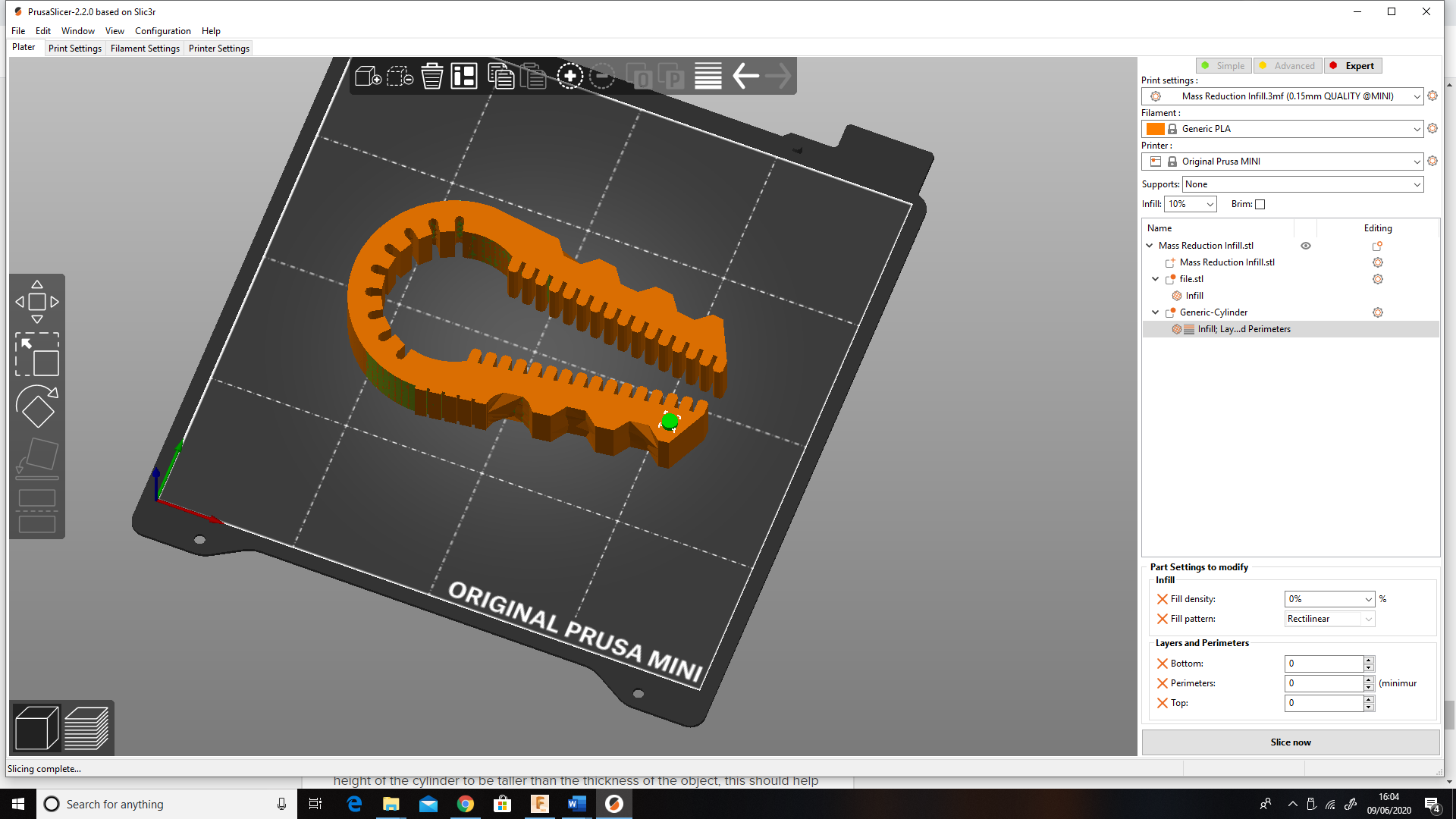
Task: Click the Split to objects icon
Action: (639, 76)
